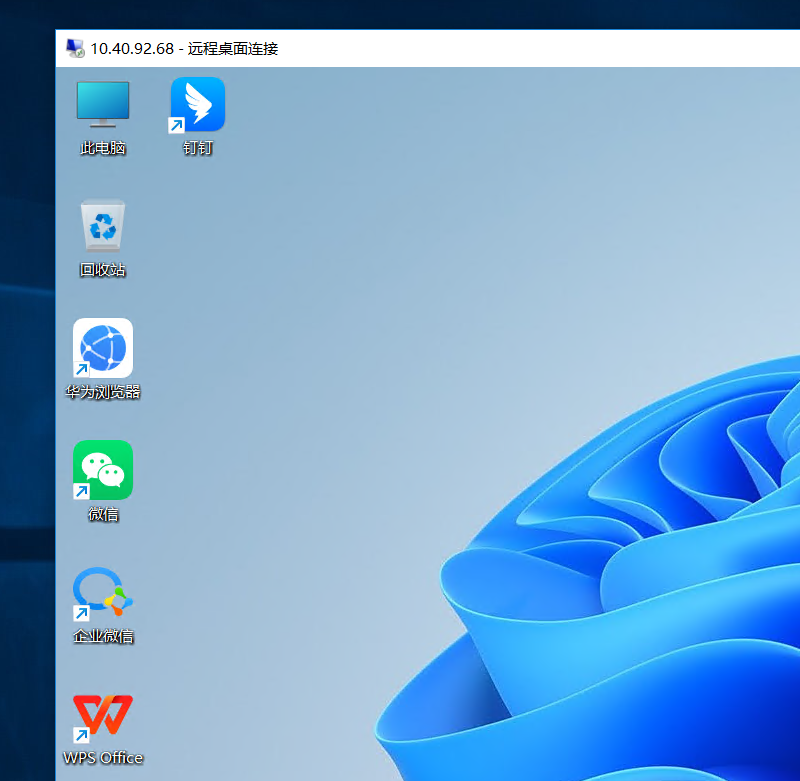This screenshot has width=800, height=781.
Task: Click the shortcut arrow on 钉钉 icon
Action: 176,125
